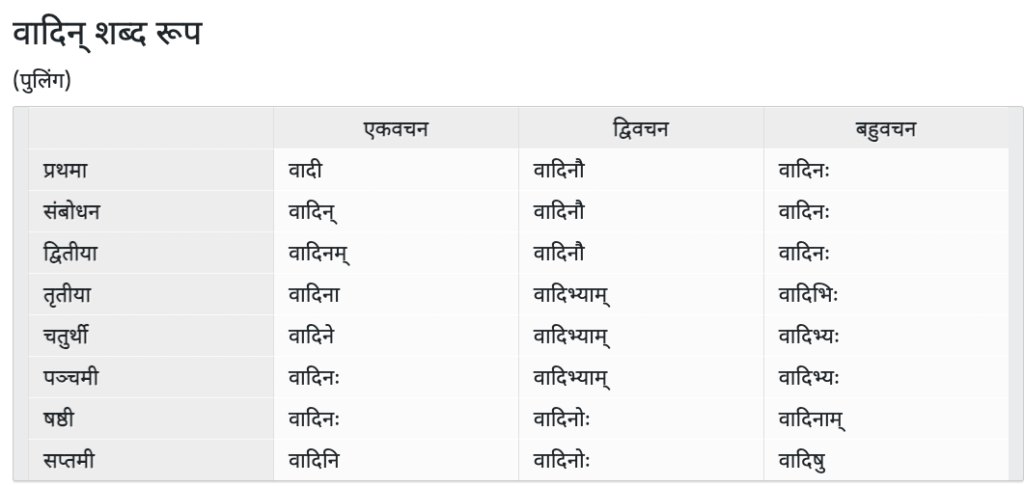This screenshot has height=486, width=1024.
Task: Select the वादिने cell in चतुर्थी row
Action: (x=314, y=337)
